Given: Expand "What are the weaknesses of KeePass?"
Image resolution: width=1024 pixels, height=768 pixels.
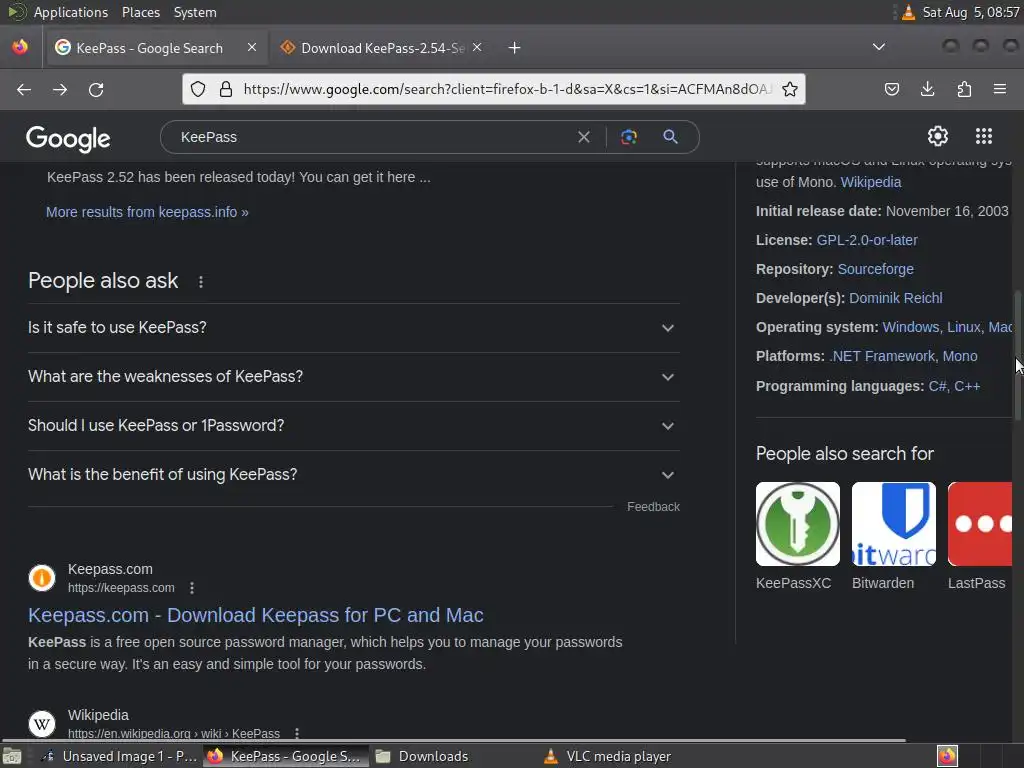Looking at the screenshot, I should [x=353, y=377].
